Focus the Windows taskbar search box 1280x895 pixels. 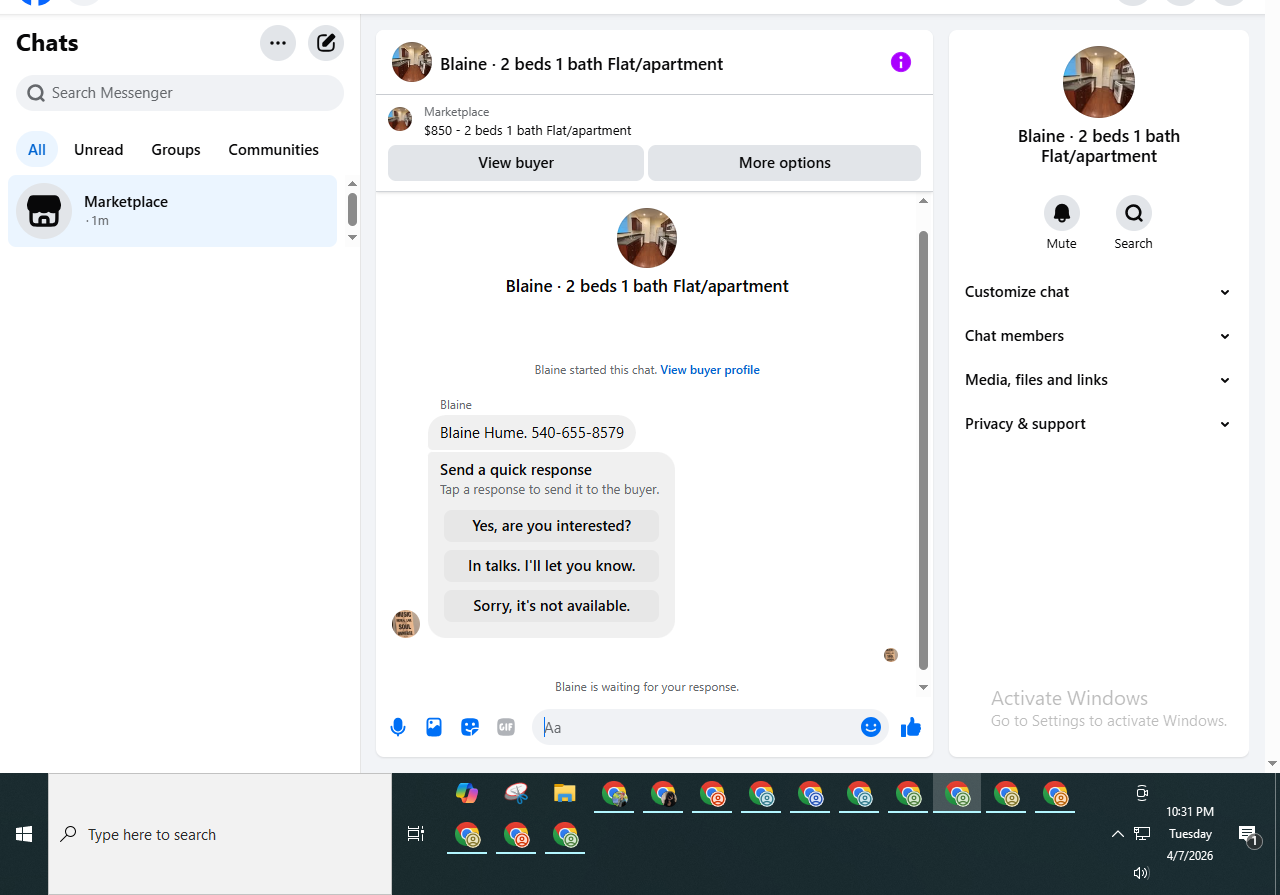pos(220,834)
